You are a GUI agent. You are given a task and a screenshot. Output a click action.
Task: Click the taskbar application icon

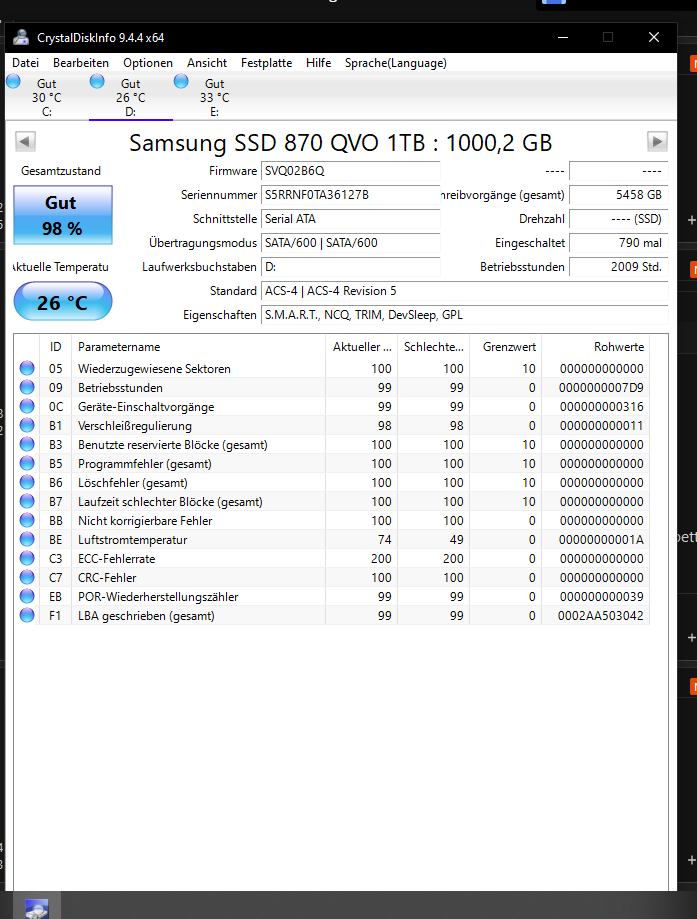click(36, 907)
